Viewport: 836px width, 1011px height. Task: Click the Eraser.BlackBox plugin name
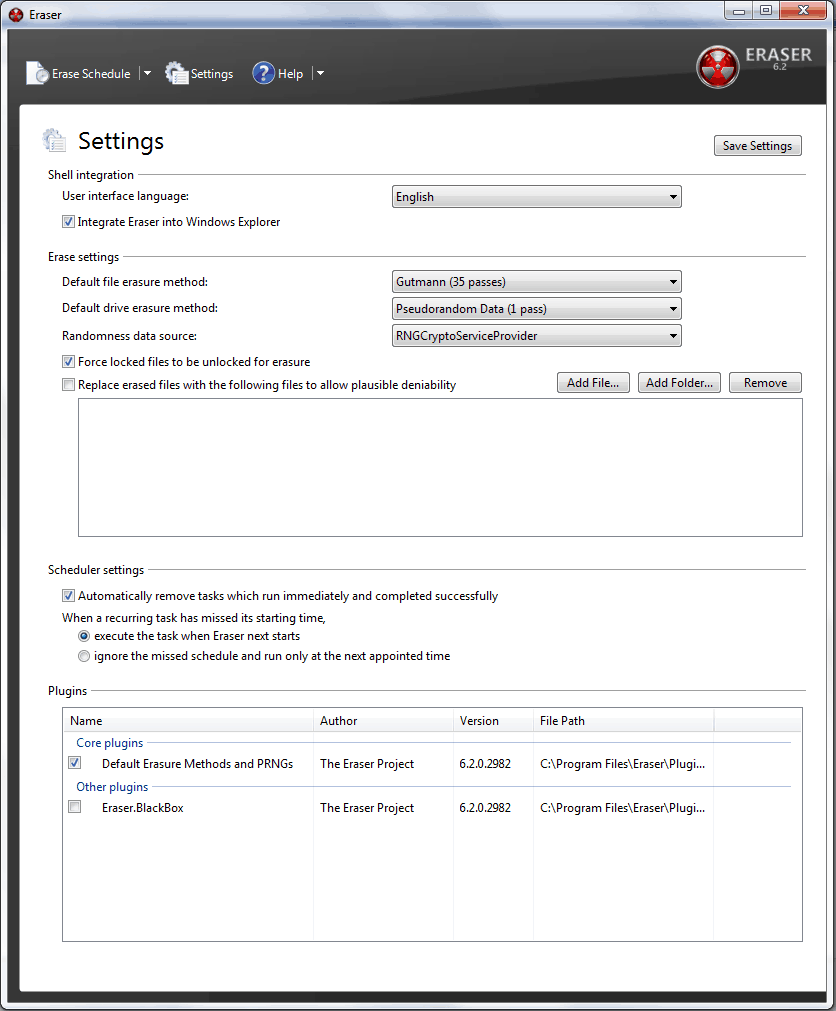coord(142,808)
